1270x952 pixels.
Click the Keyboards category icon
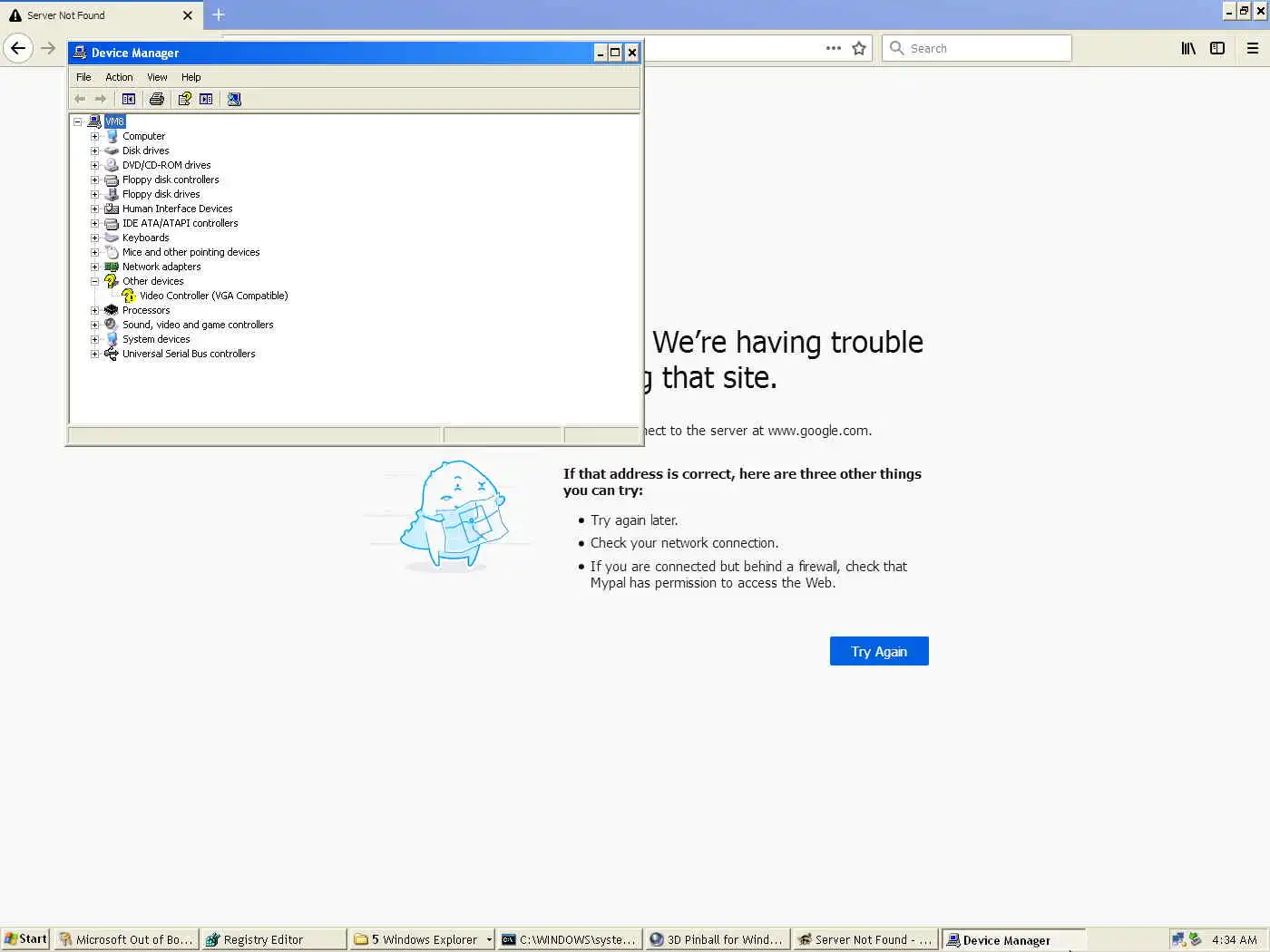pyautogui.click(x=112, y=238)
